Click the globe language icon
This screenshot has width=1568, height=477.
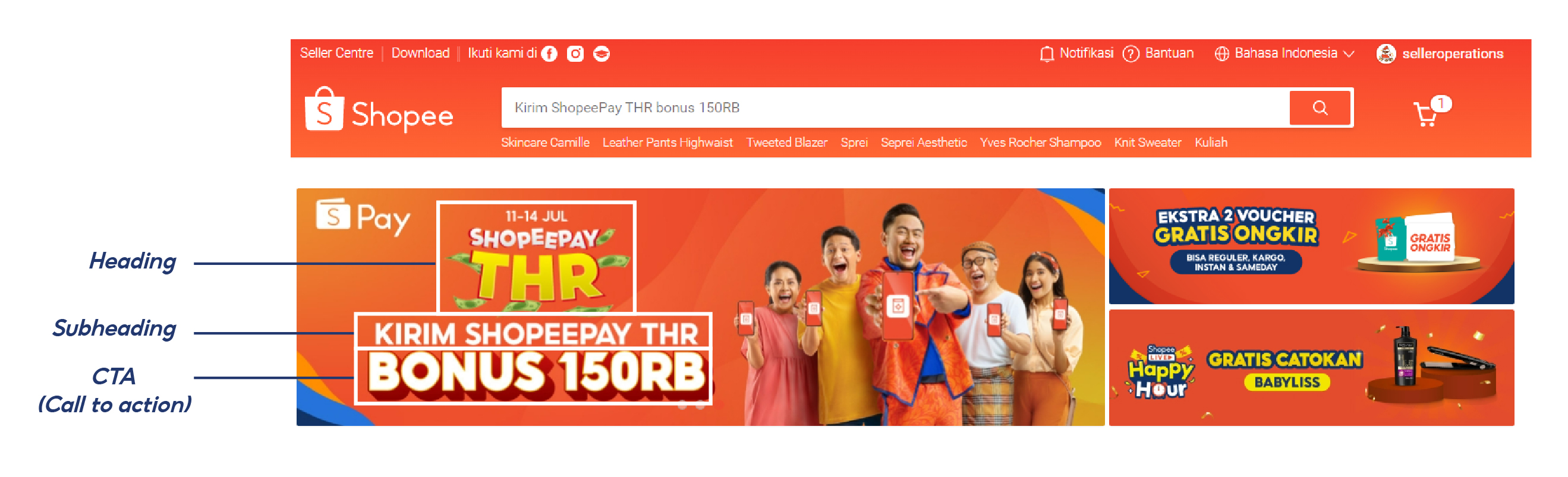[1221, 54]
